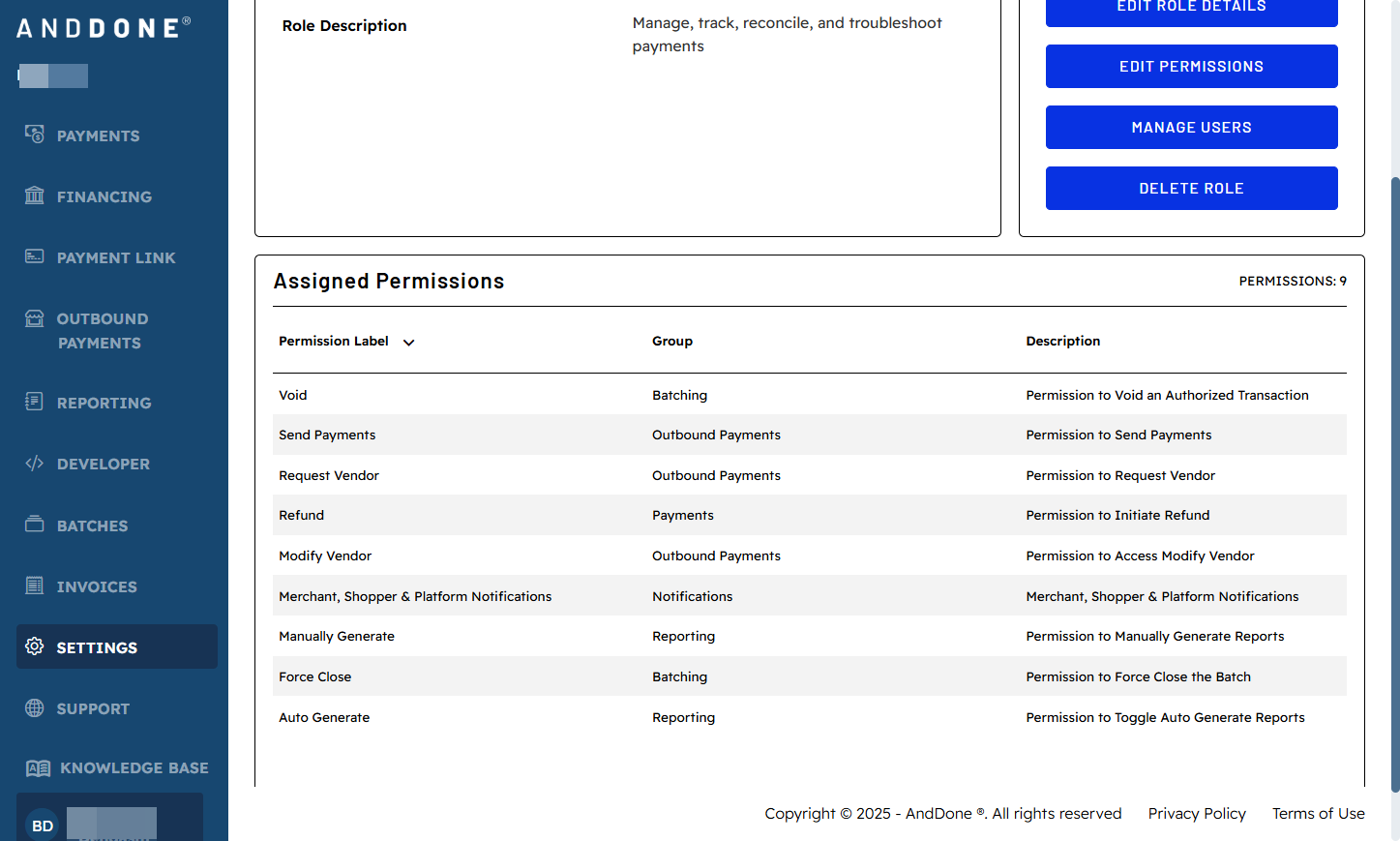This screenshot has width=1400, height=841.
Task: Select the Send Payments permission label
Action: click(327, 435)
